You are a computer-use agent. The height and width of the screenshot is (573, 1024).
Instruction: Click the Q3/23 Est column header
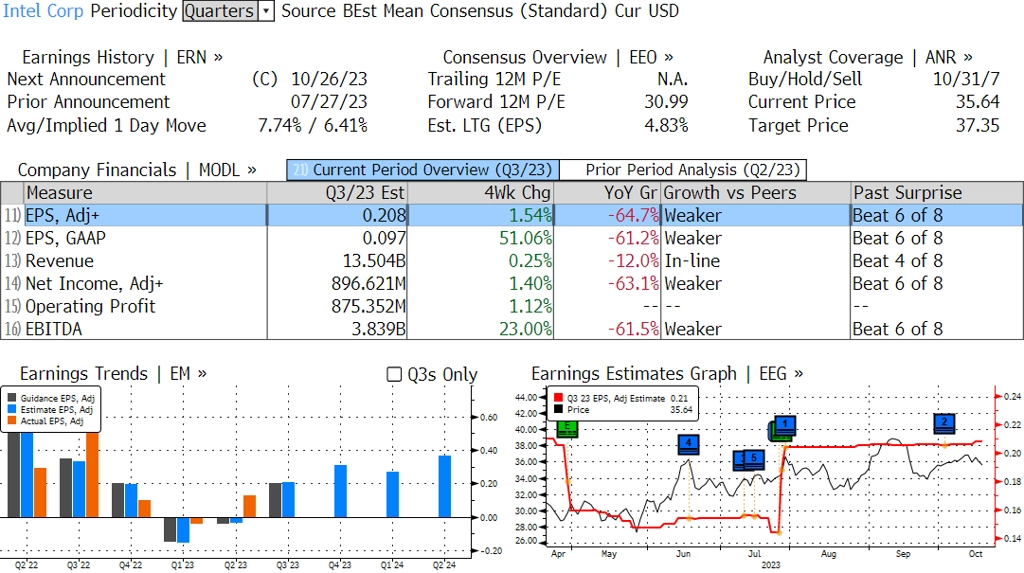tap(337, 193)
